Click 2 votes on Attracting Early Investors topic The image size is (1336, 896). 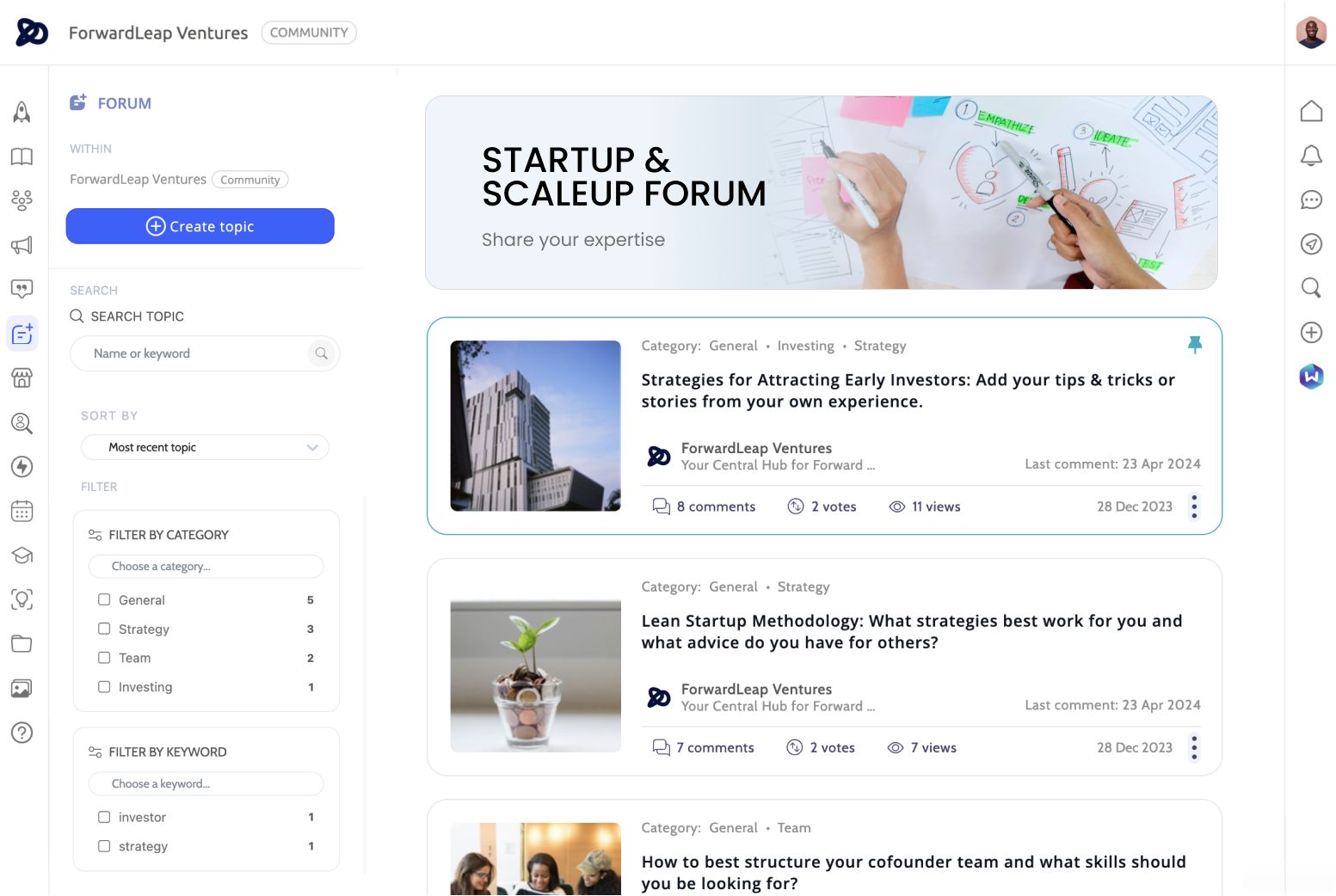[x=822, y=506]
